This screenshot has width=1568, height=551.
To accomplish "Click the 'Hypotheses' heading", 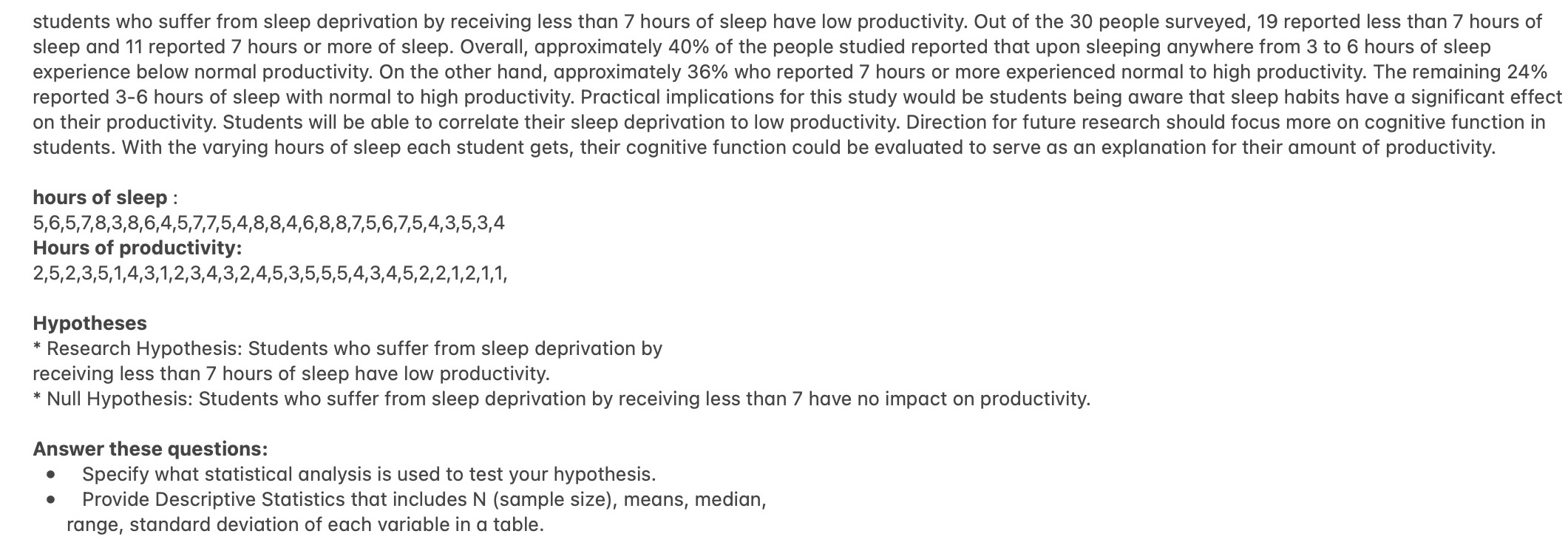I will pyautogui.click(x=89, y=323).
